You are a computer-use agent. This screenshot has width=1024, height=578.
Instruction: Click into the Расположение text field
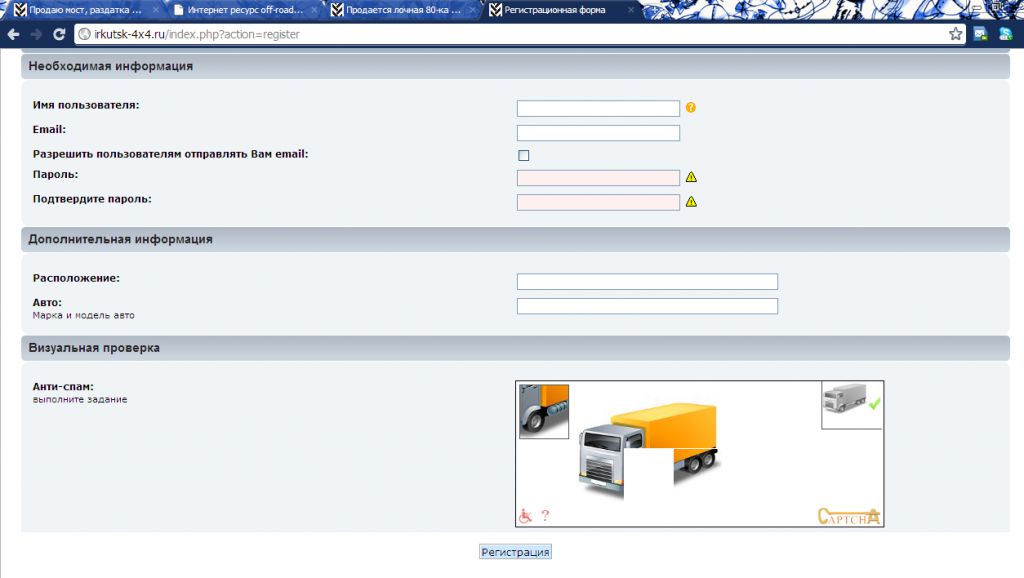[647, 282]
